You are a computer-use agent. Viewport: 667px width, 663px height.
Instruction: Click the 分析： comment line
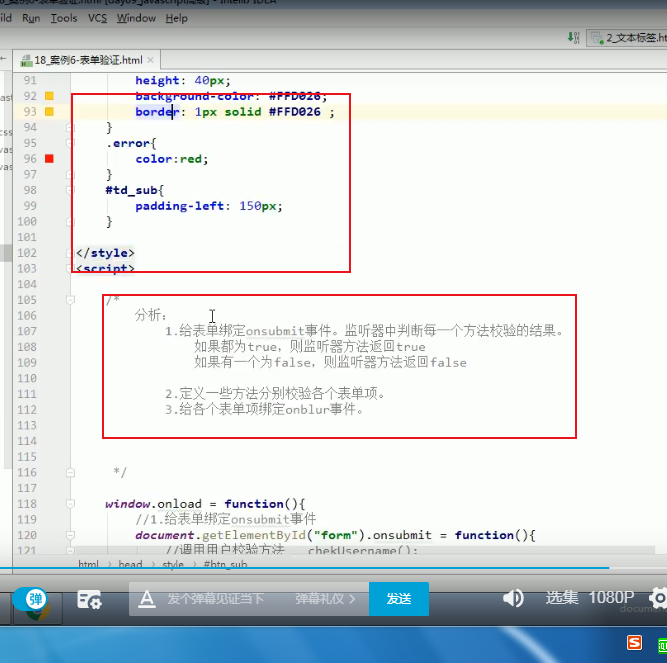tap(151, 315)
